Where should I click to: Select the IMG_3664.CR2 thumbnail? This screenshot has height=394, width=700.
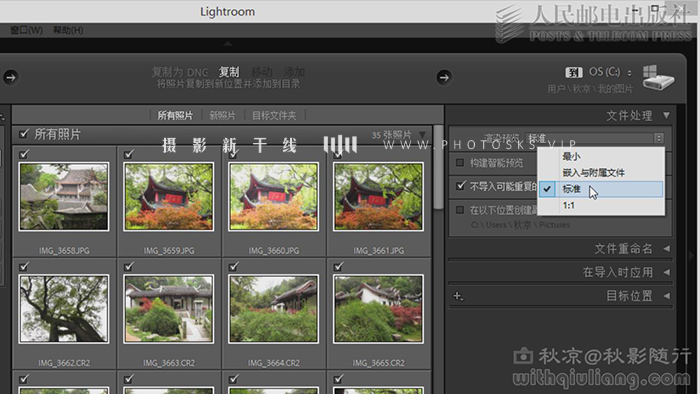[x=274, y=309]
